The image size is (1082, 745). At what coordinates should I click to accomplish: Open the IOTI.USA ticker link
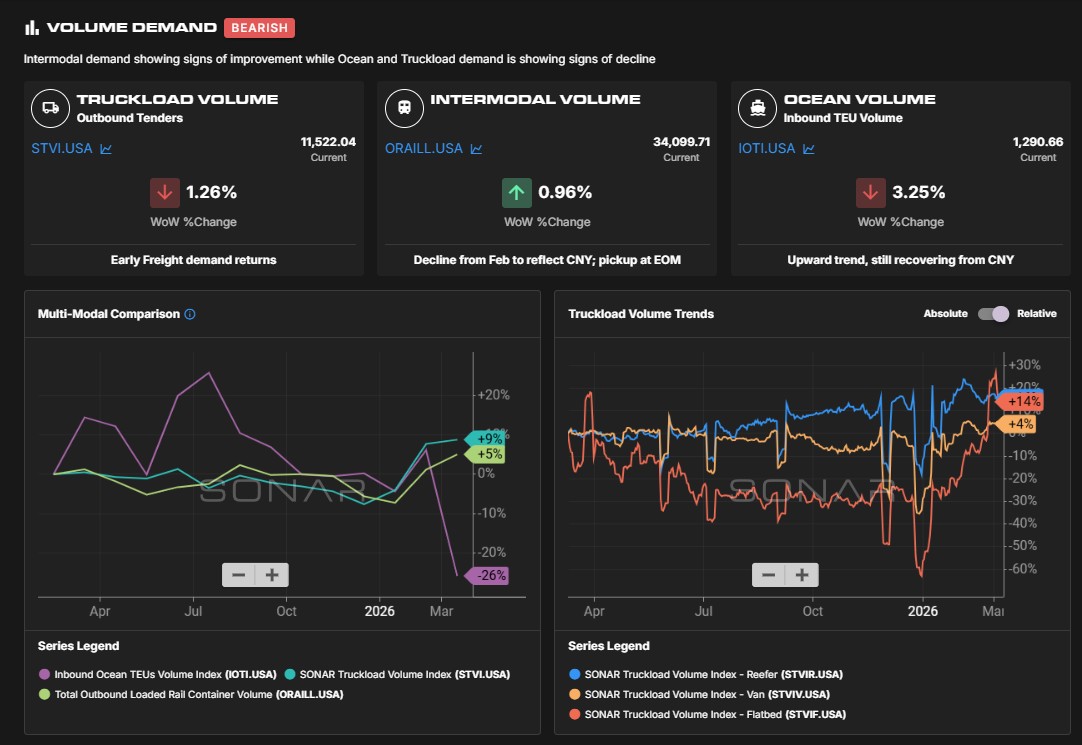coord(767,148)
